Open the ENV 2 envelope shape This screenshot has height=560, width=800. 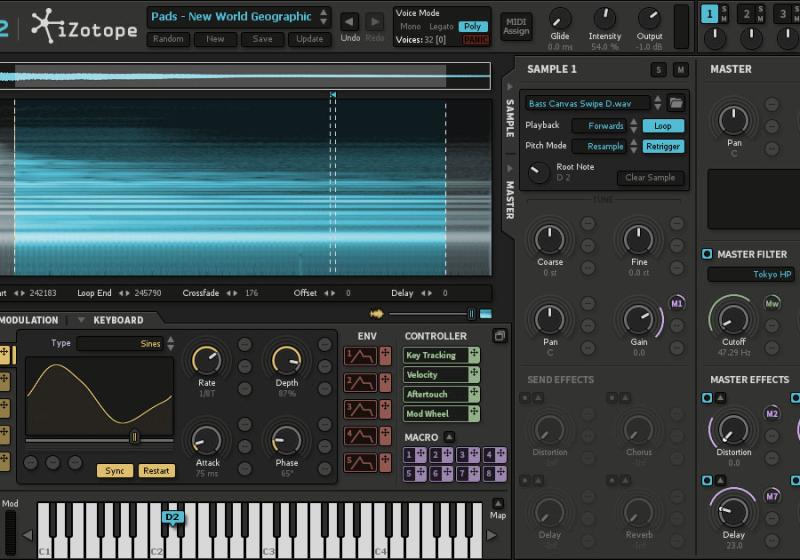pyautogui.click(x=360, y=382)
